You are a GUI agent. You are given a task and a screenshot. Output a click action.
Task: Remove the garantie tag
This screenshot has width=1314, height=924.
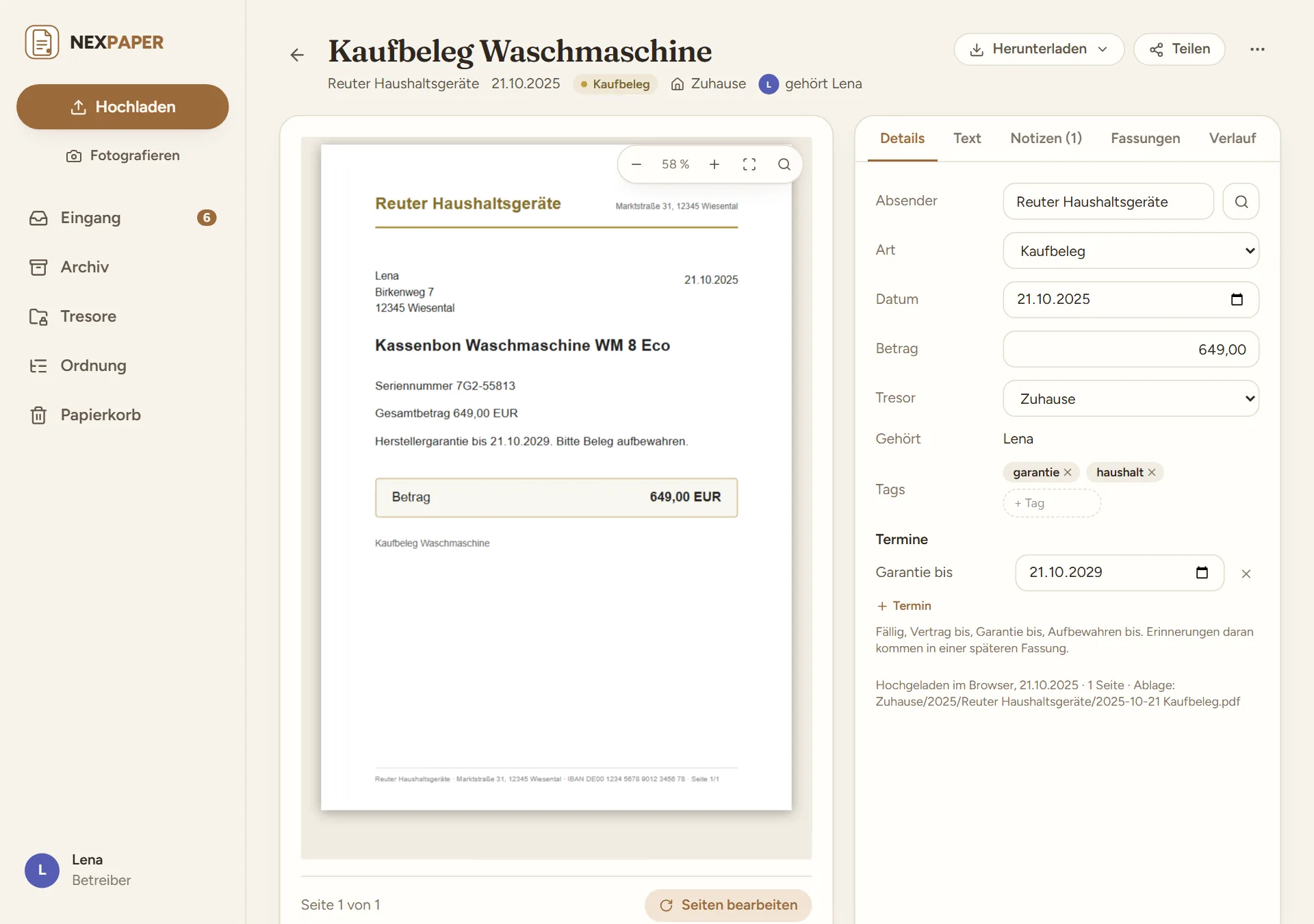(x=1068, y=472)
